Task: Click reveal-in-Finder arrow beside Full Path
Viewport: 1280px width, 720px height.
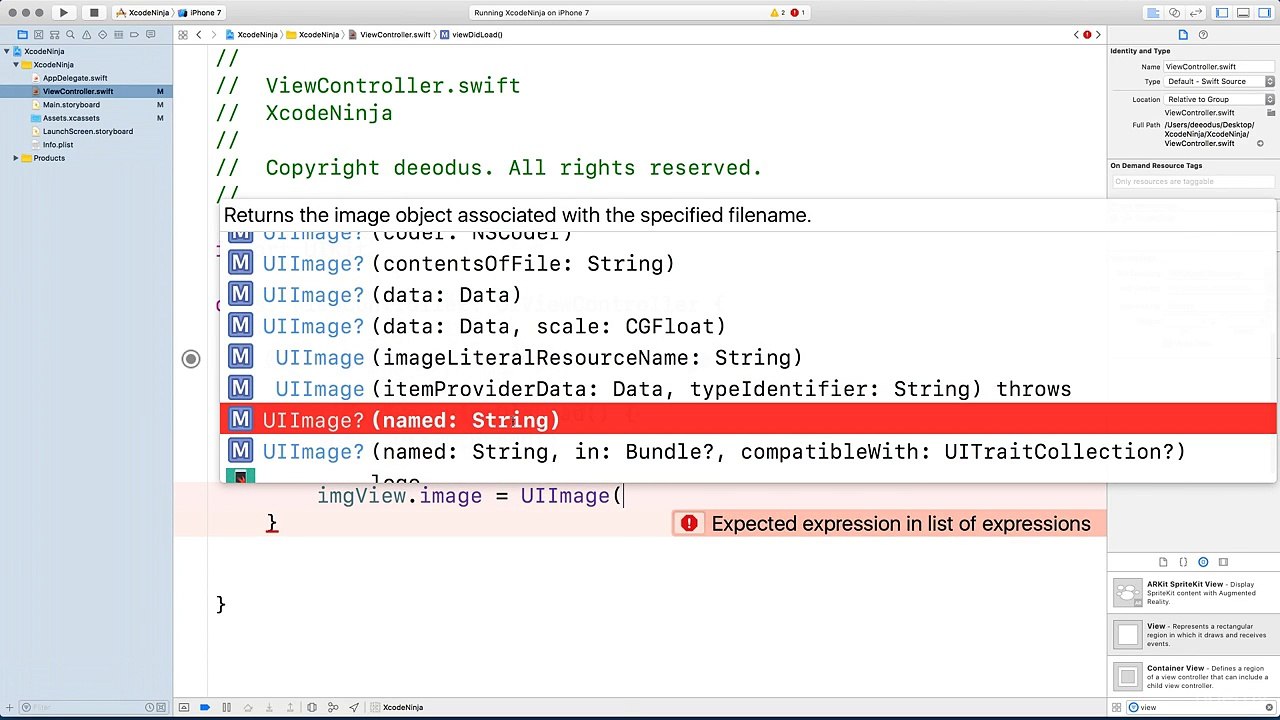Action: click(x=1260, y=143)
